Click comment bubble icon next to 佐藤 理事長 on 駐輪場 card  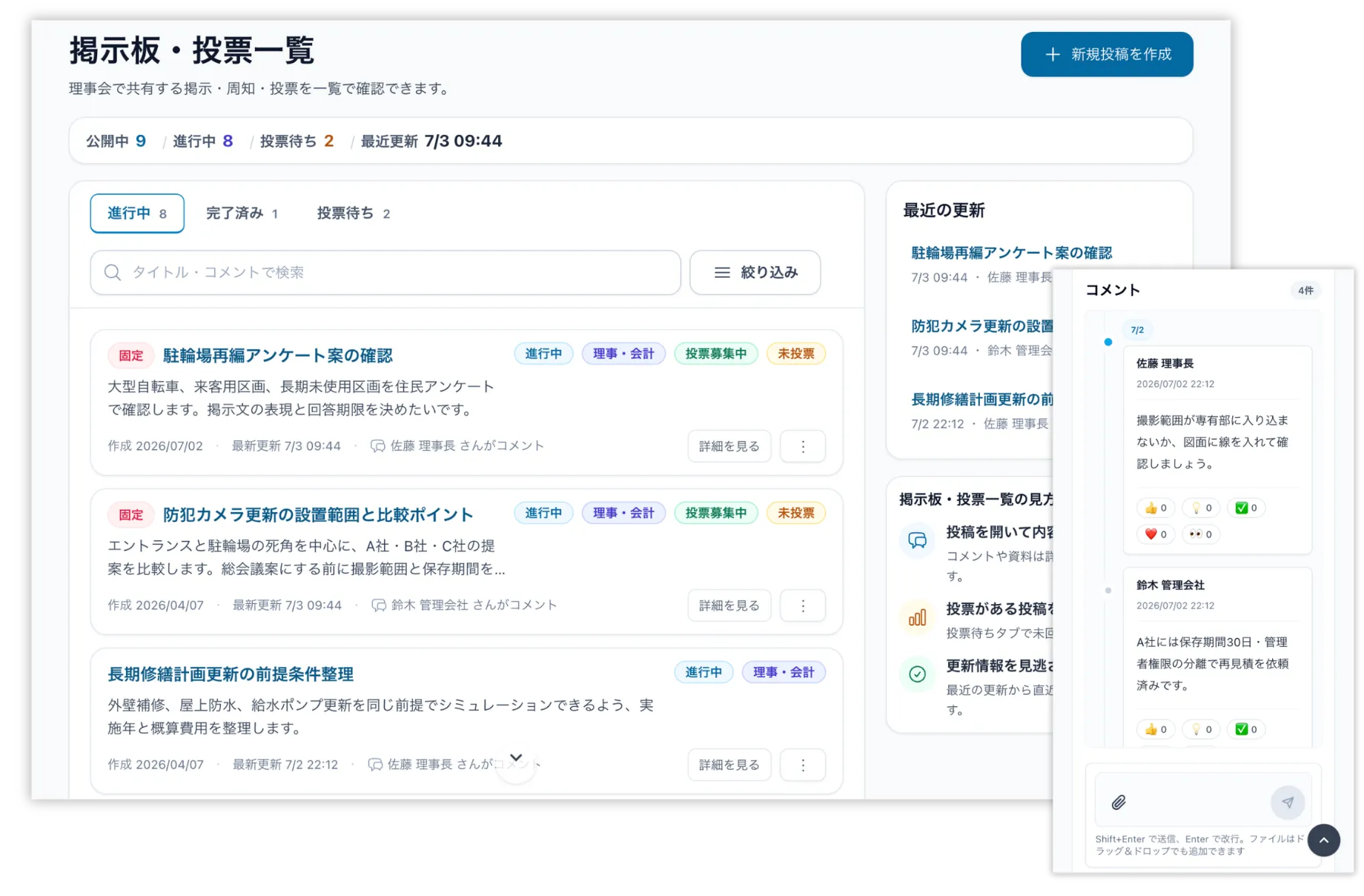(377, 446)
